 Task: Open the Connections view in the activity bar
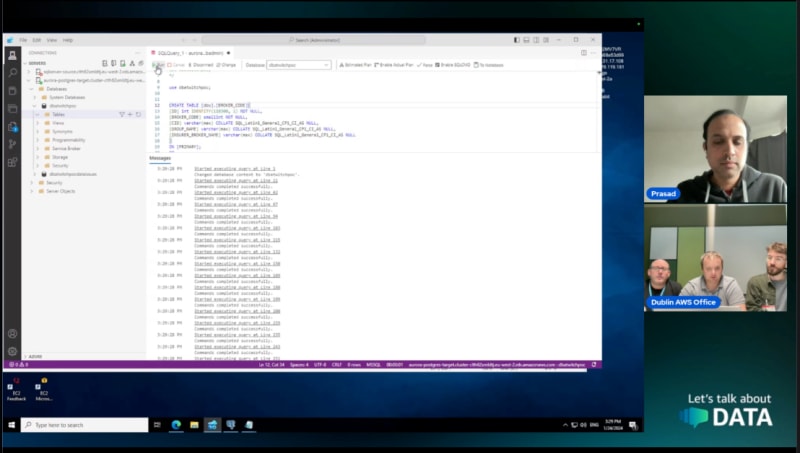coord(12,54)
